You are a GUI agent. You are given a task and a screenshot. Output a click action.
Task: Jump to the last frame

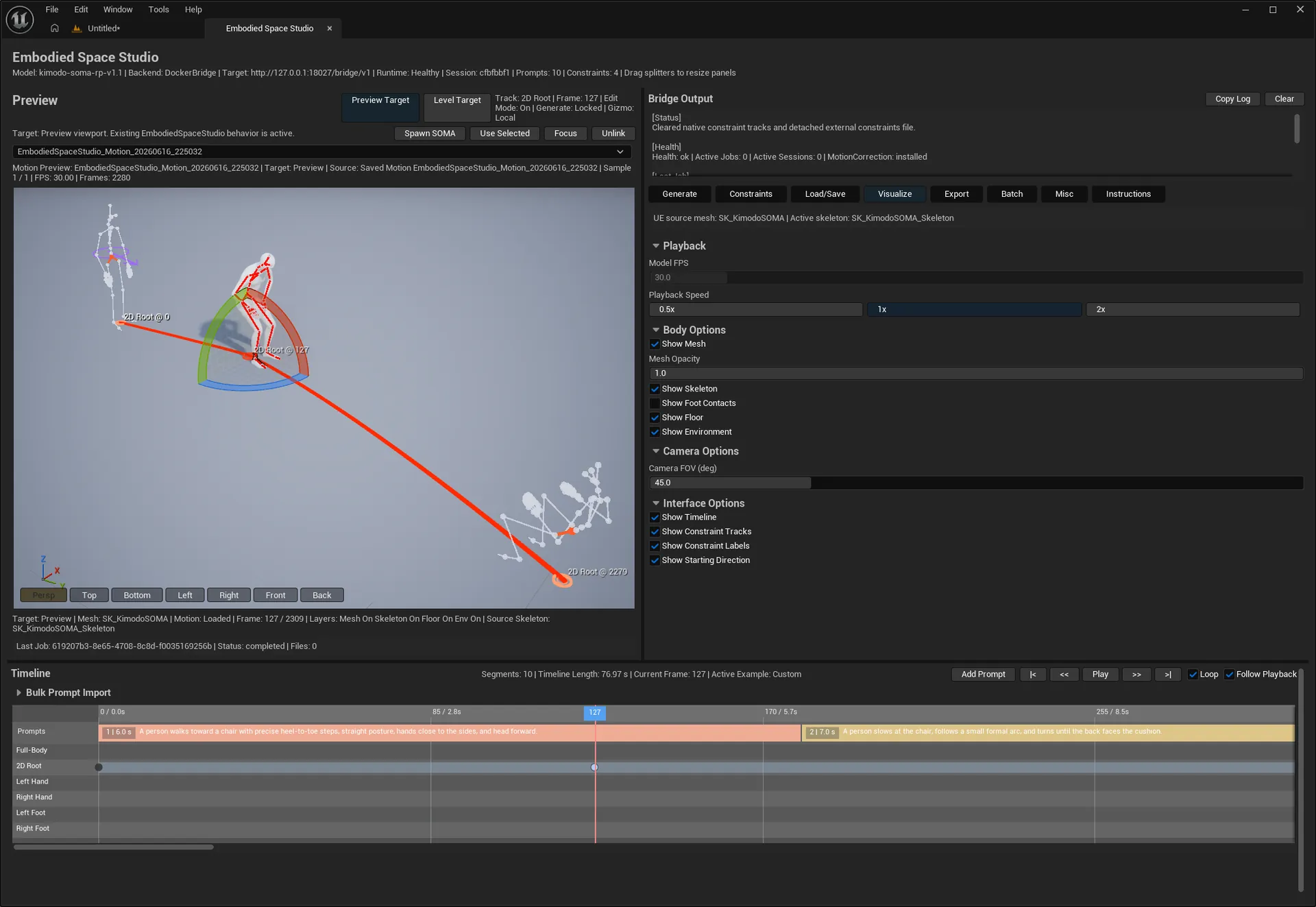click(x=1167, y=675)
